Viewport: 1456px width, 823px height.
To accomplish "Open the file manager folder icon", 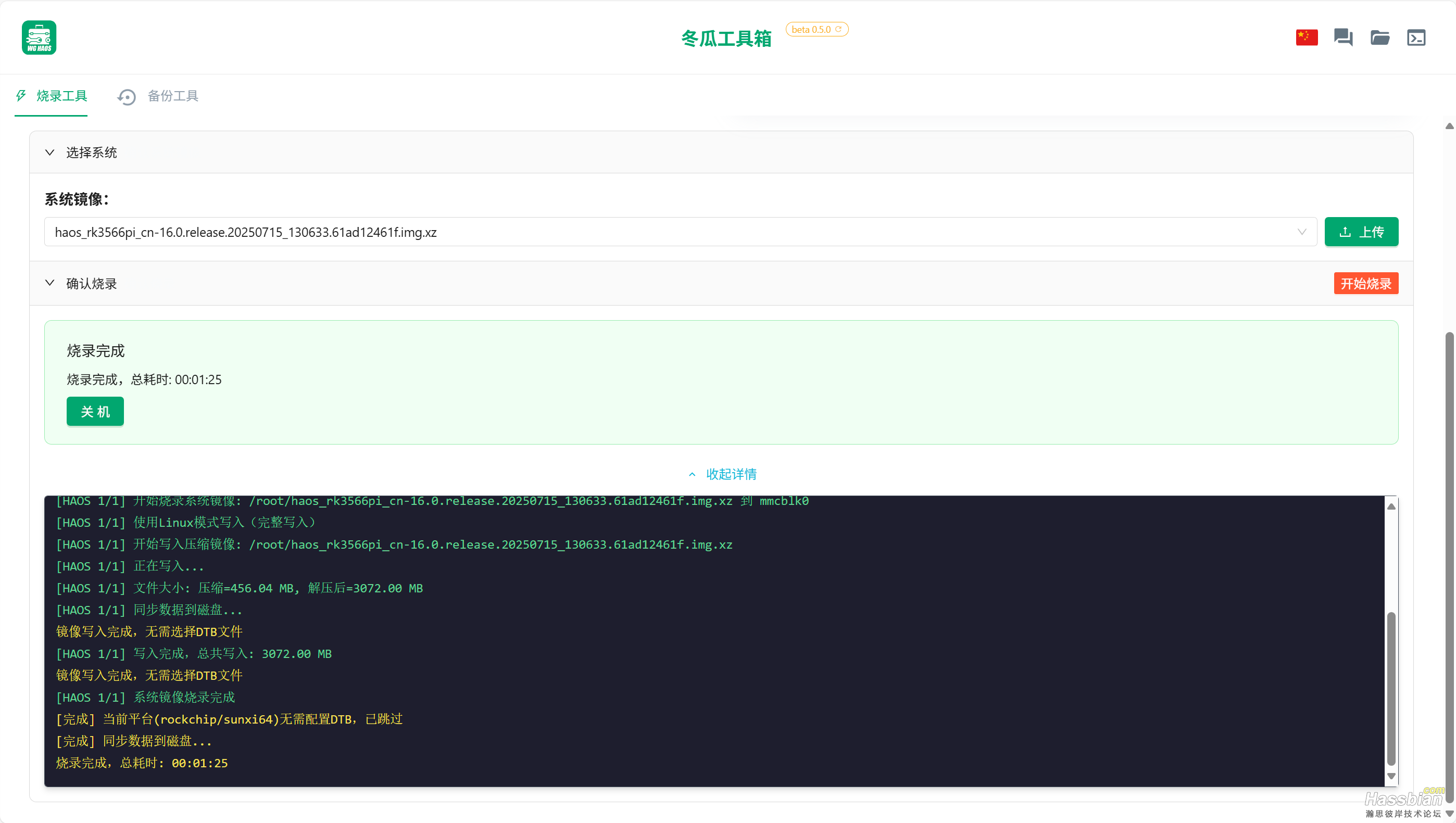I will point(1379,37).
